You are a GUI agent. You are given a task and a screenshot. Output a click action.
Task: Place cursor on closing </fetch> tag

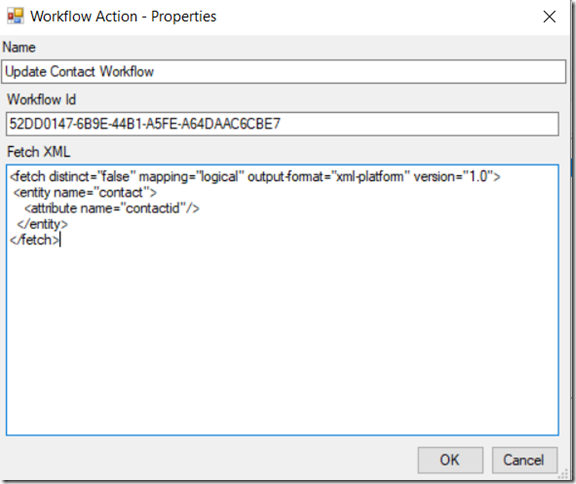35,240
